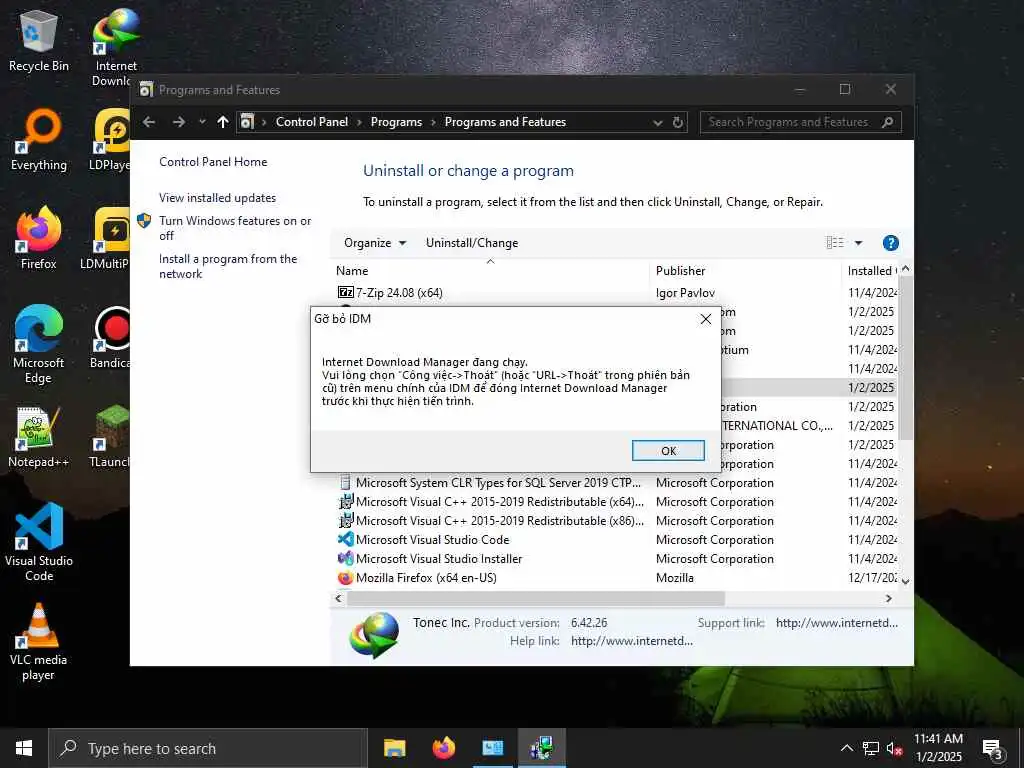Show hidden system tray icons
This screenshot has height=768, width=1024.
(846, 748)
